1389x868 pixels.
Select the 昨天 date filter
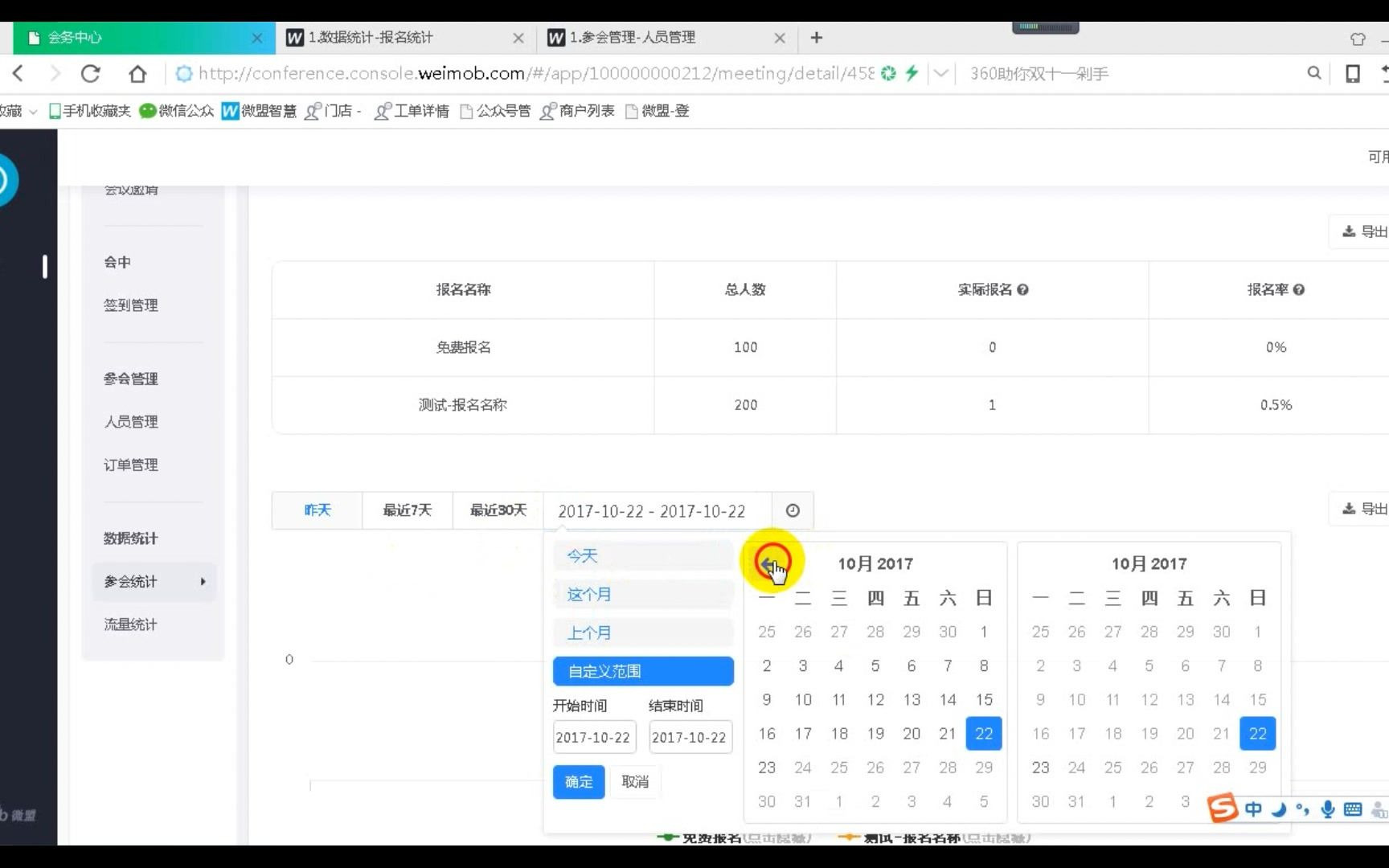(318, 510)
